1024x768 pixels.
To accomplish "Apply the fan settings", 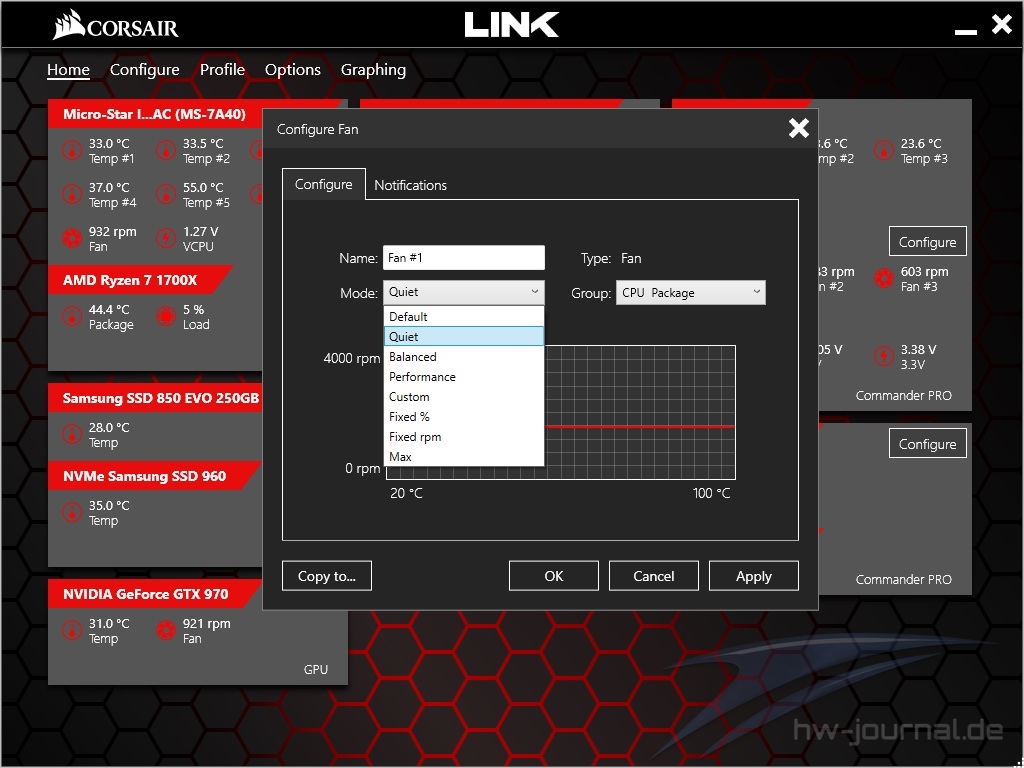I will [754, 576].
